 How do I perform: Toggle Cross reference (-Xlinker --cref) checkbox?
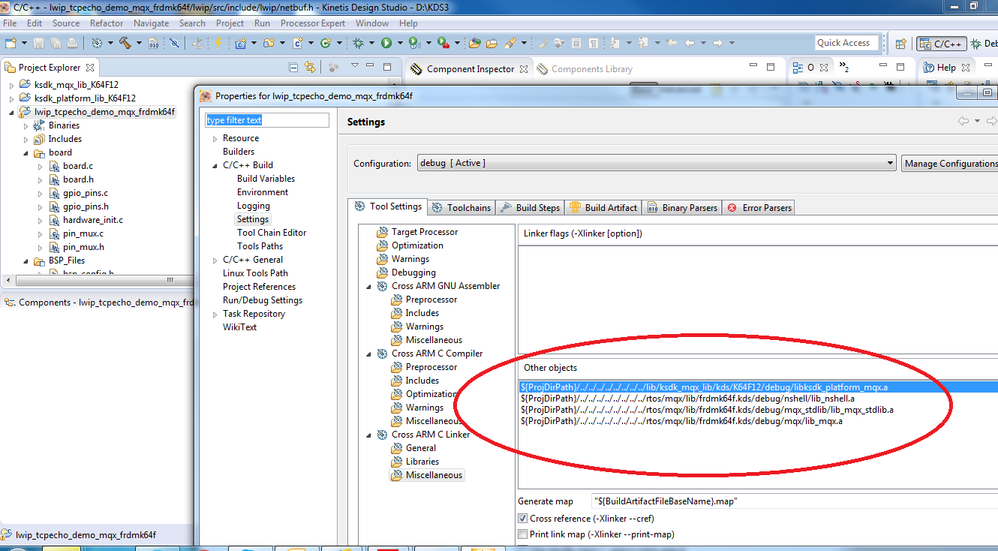(523, 519)
